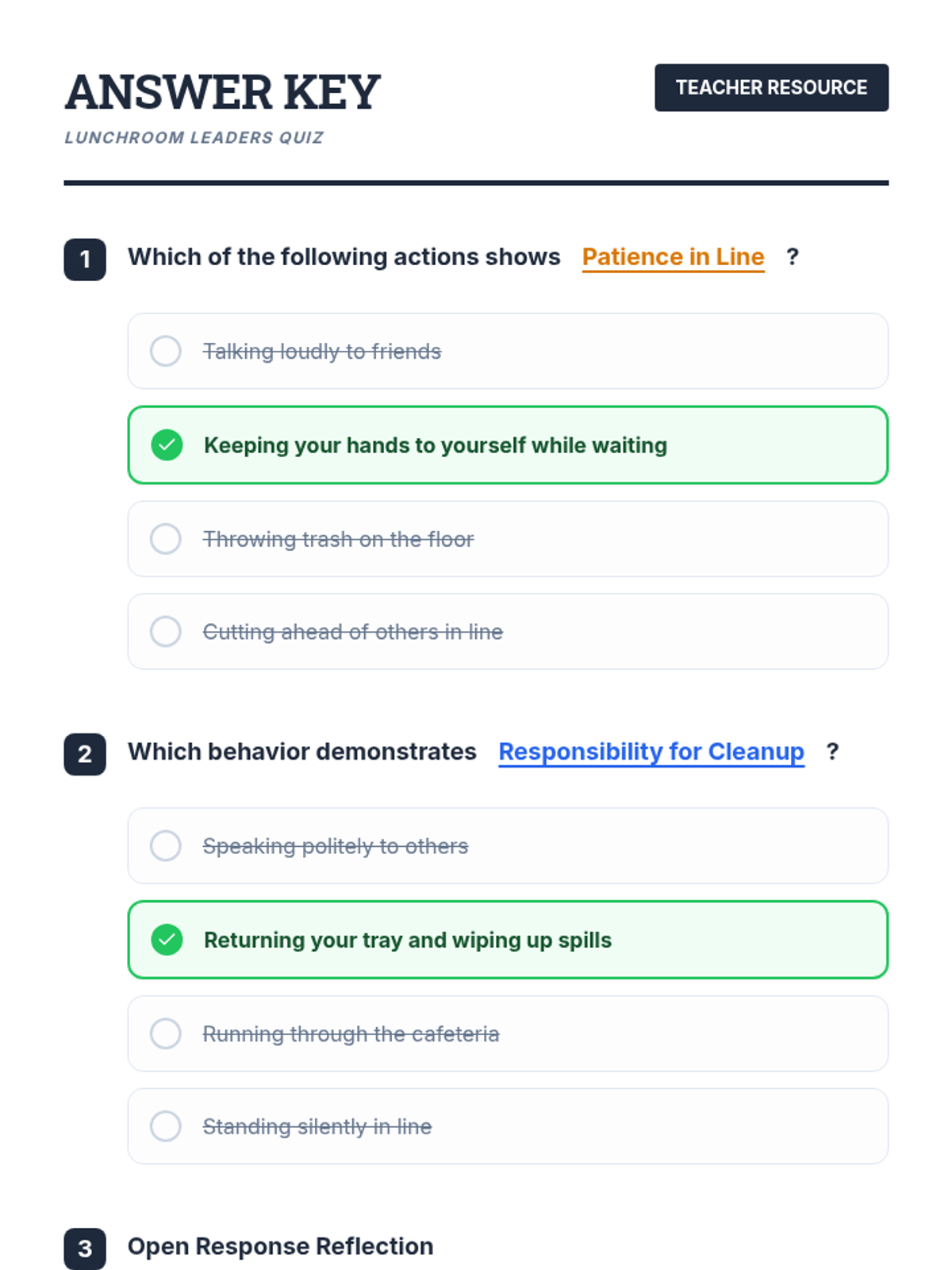Select 'Standing silently in line' radio button
The height and width of the screenshot is (1270, 952).
166,1126
